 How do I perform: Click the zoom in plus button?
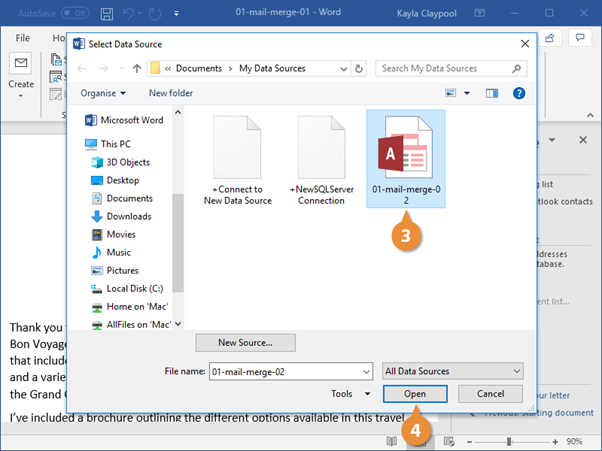(555, 442)
